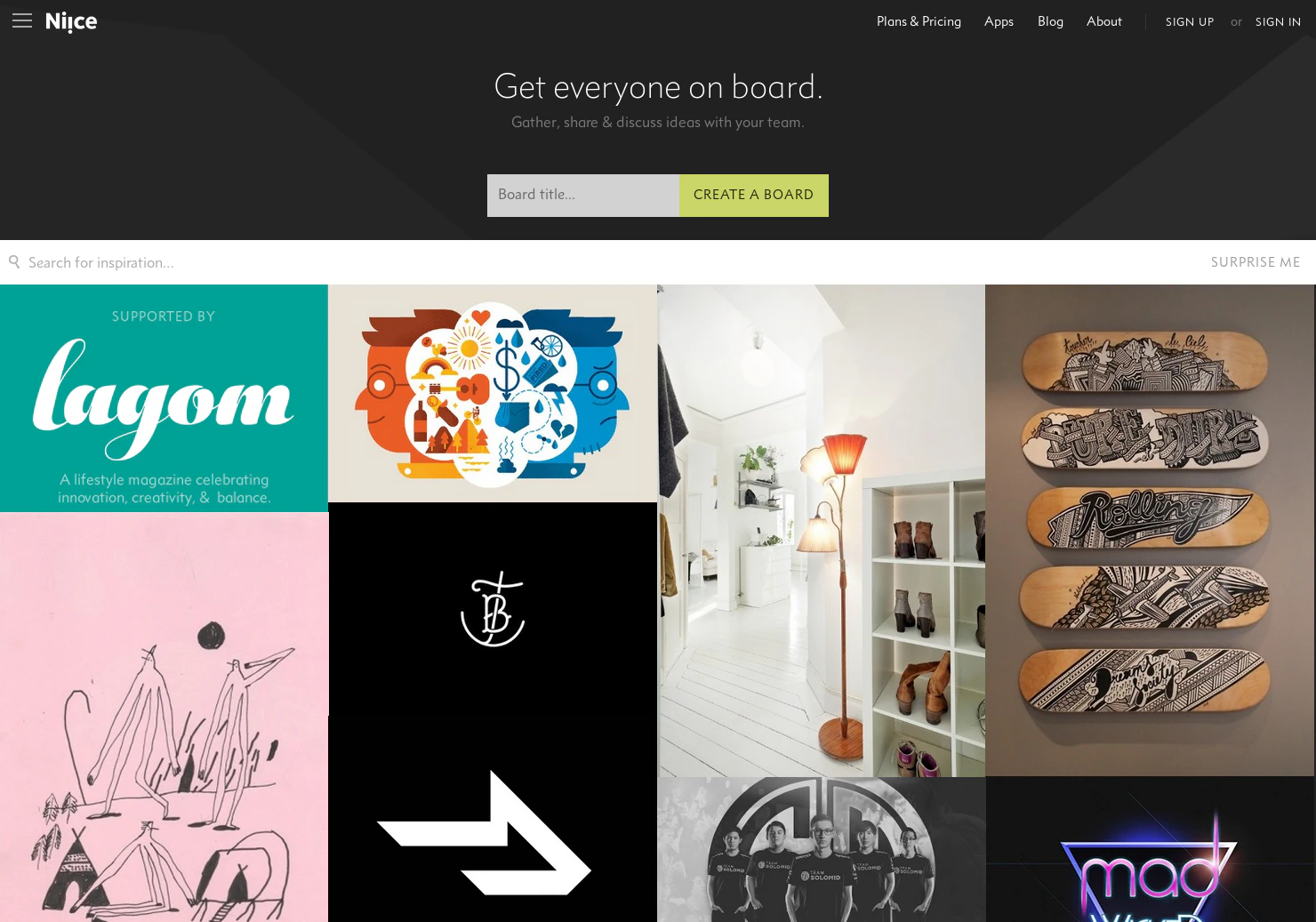Open the hamburger menu icon
The image size is (1316, 922).
point(22,20)
